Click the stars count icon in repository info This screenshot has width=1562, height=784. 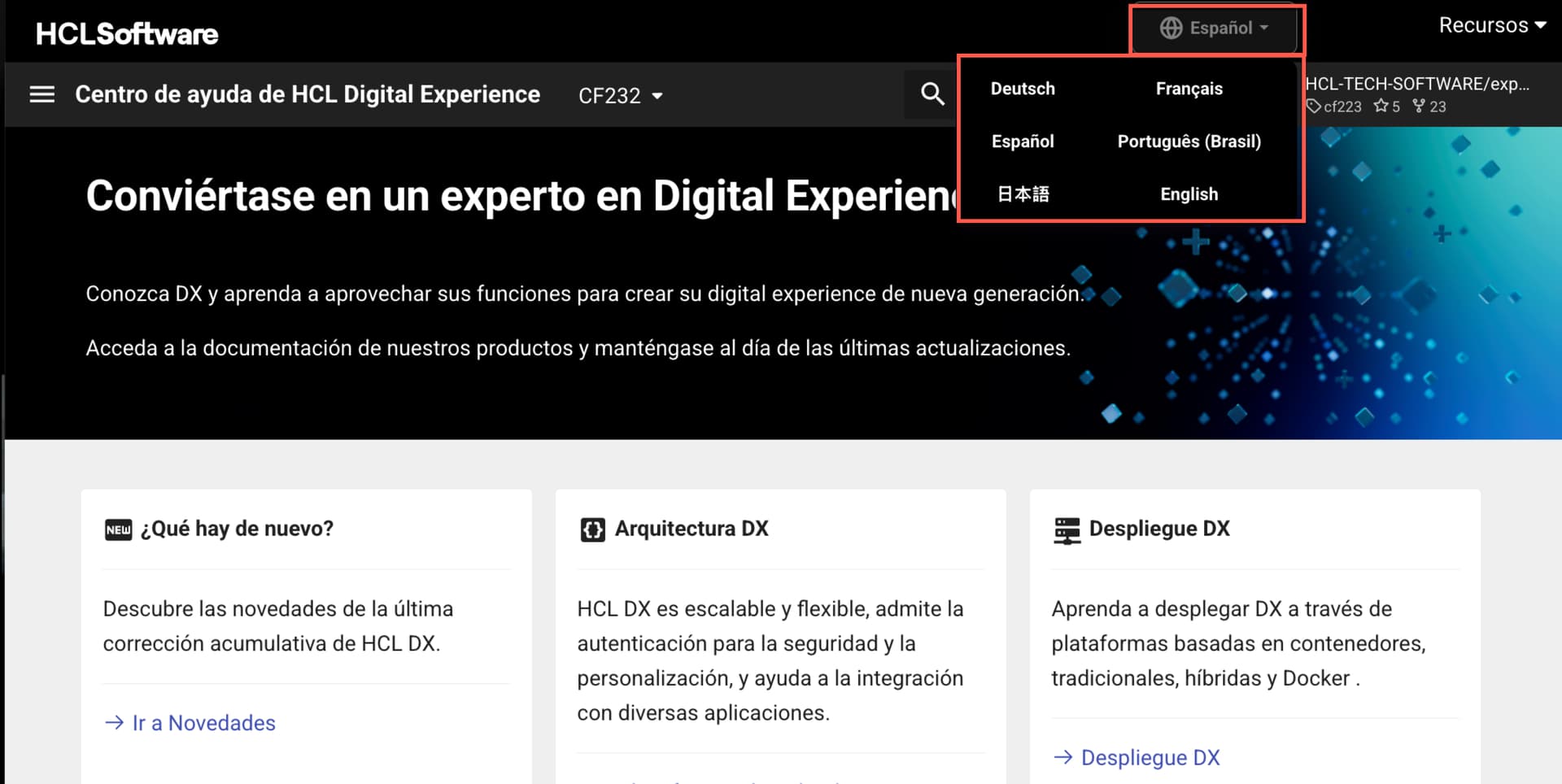[1381, 106]
